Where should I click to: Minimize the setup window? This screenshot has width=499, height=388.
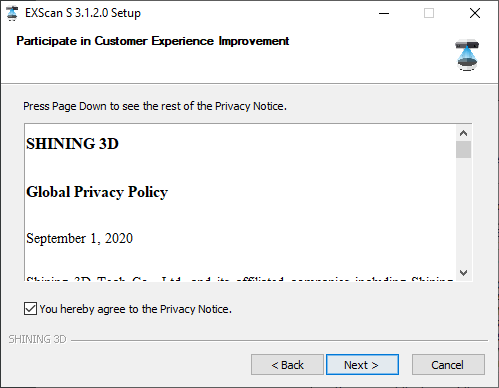tap(384, 13)
